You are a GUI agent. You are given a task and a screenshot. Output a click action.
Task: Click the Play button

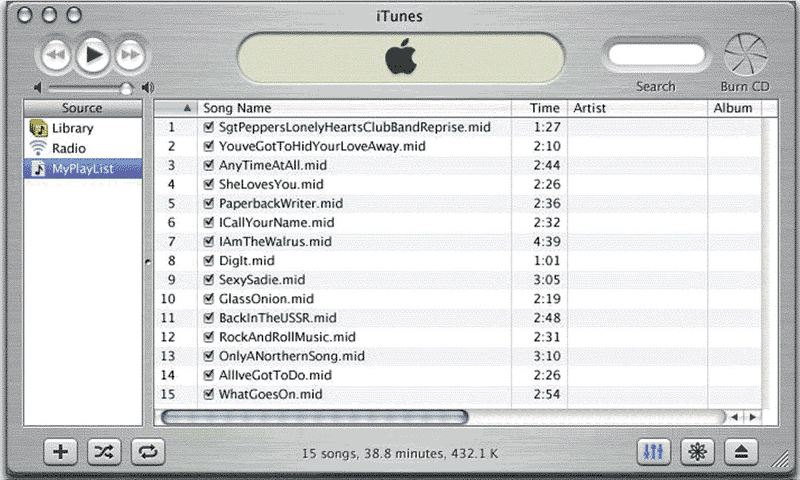pos(94,55)
